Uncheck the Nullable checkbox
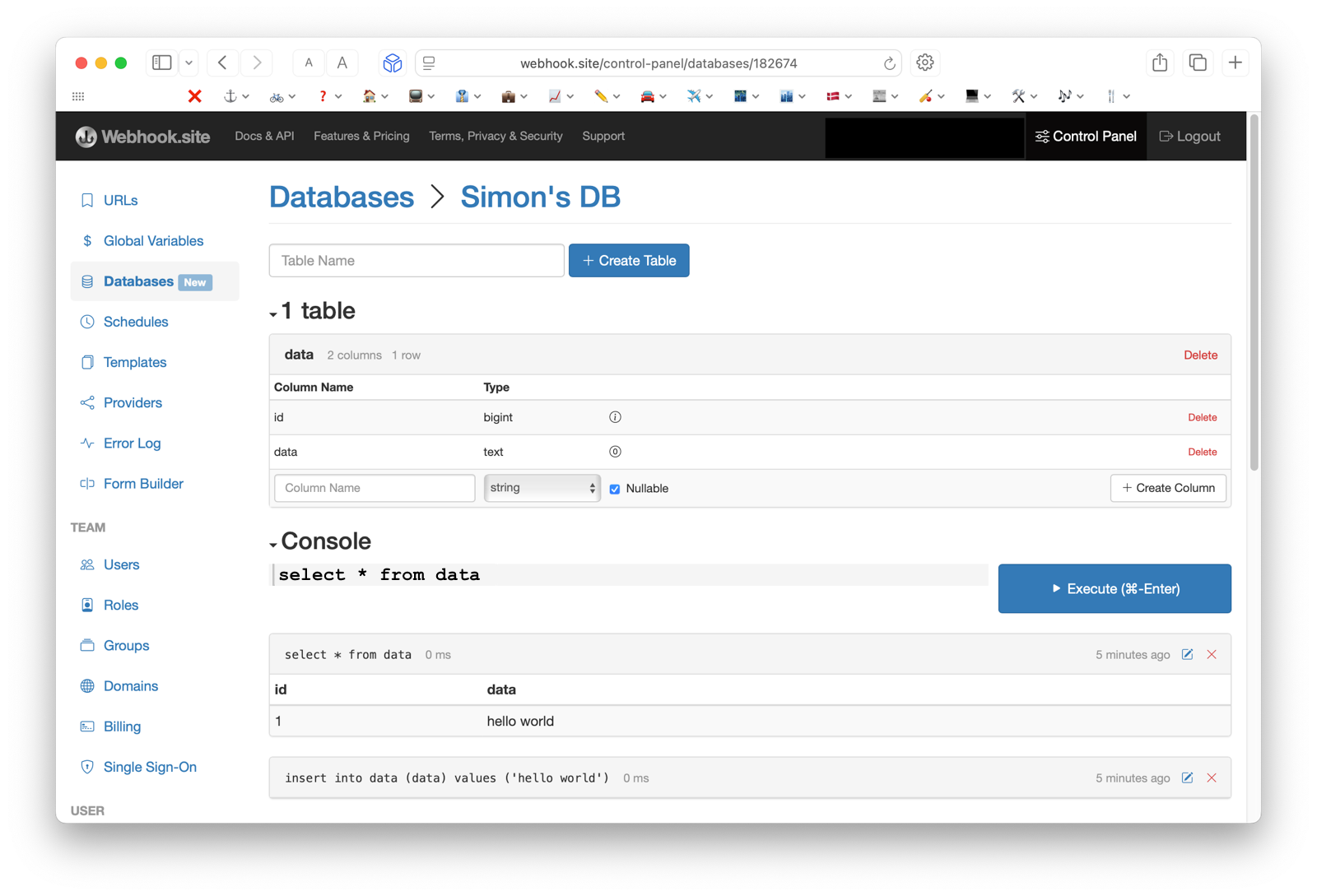 (615, 489)
